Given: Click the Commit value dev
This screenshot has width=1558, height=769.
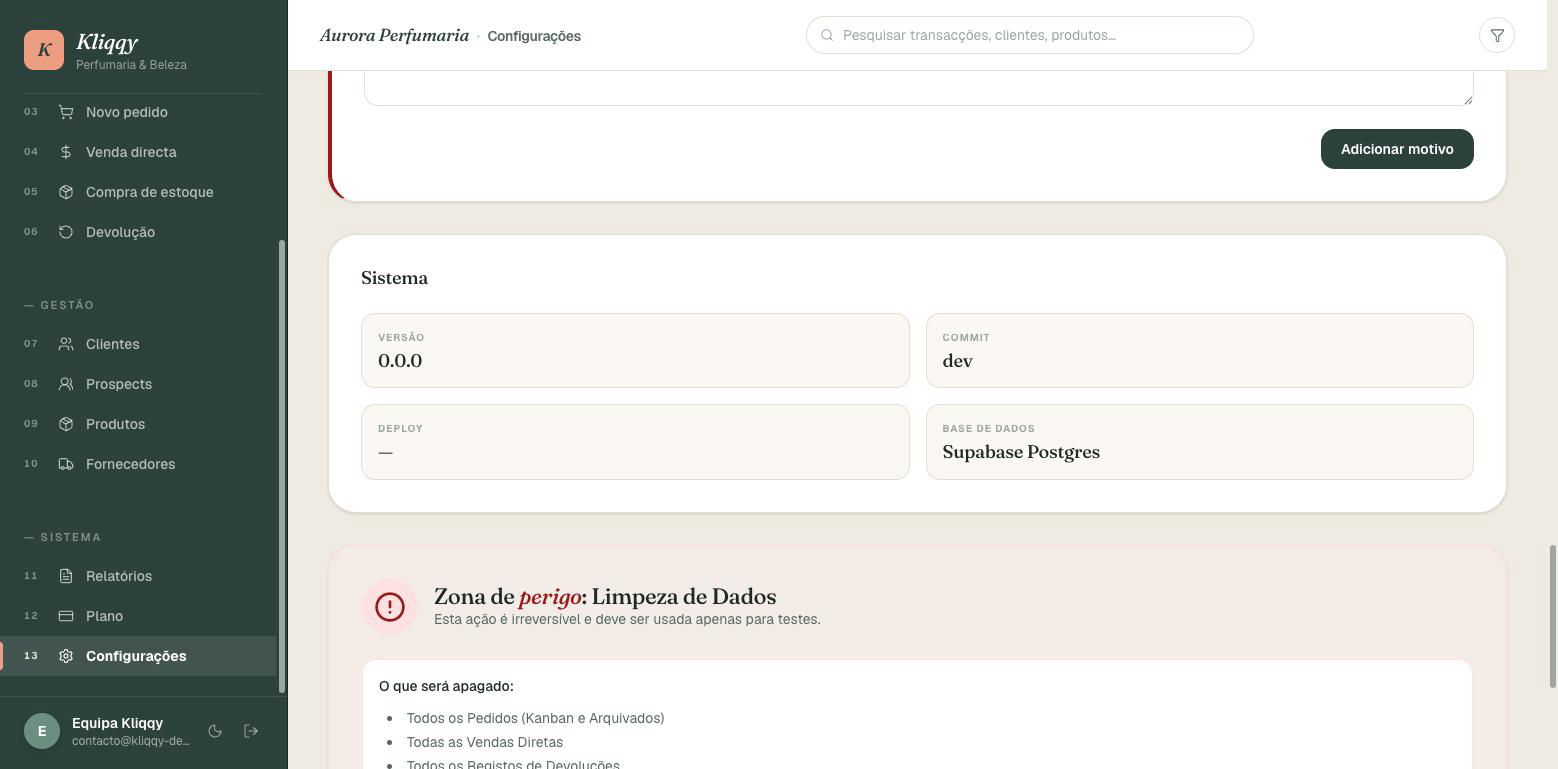Looking at the screenshot, I should tap(957, 361).
